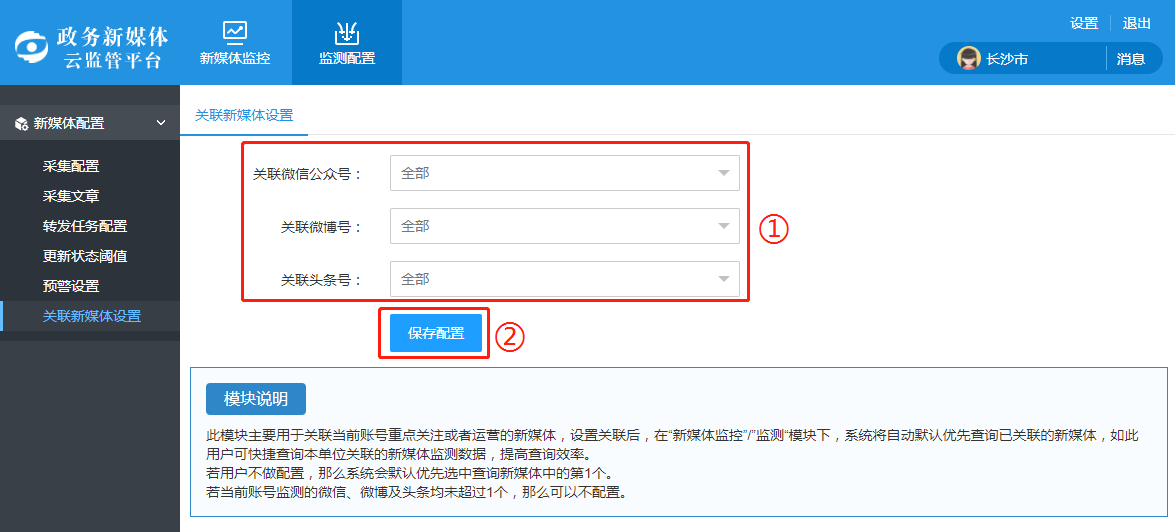Open 采集文章 in the sidebar
The image size is (1175, 532).
pos(71,196)
